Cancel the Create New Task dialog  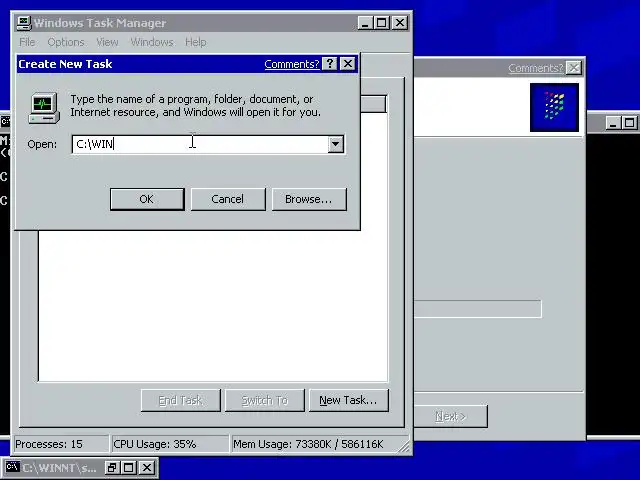pos(228,199)
